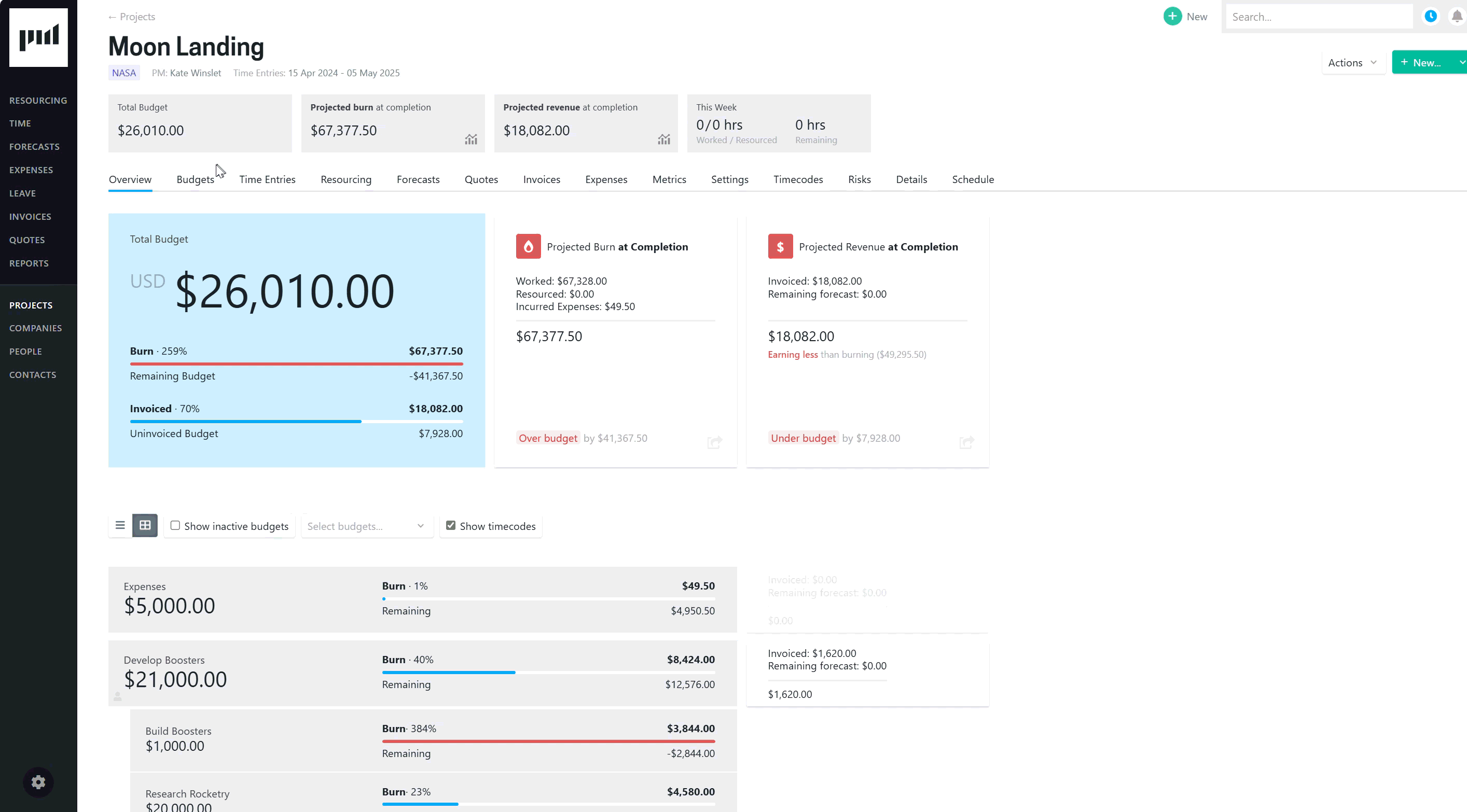The height and width of the screenshot is (812, 1467).
Task: Uncheck Show timecodes checkbox
Action: [450, 526]
